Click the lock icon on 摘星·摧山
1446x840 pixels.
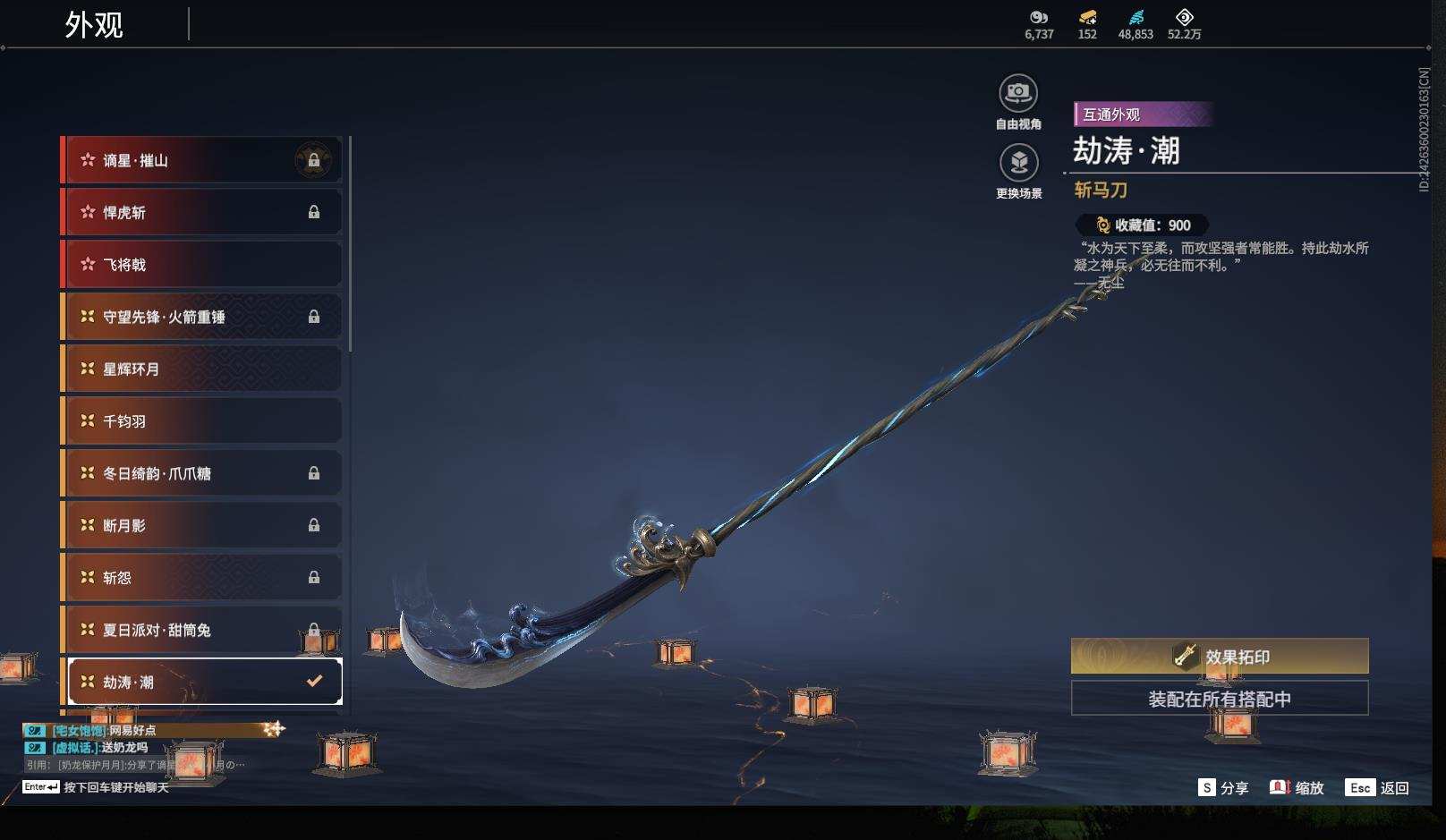[x=313, y=160]
